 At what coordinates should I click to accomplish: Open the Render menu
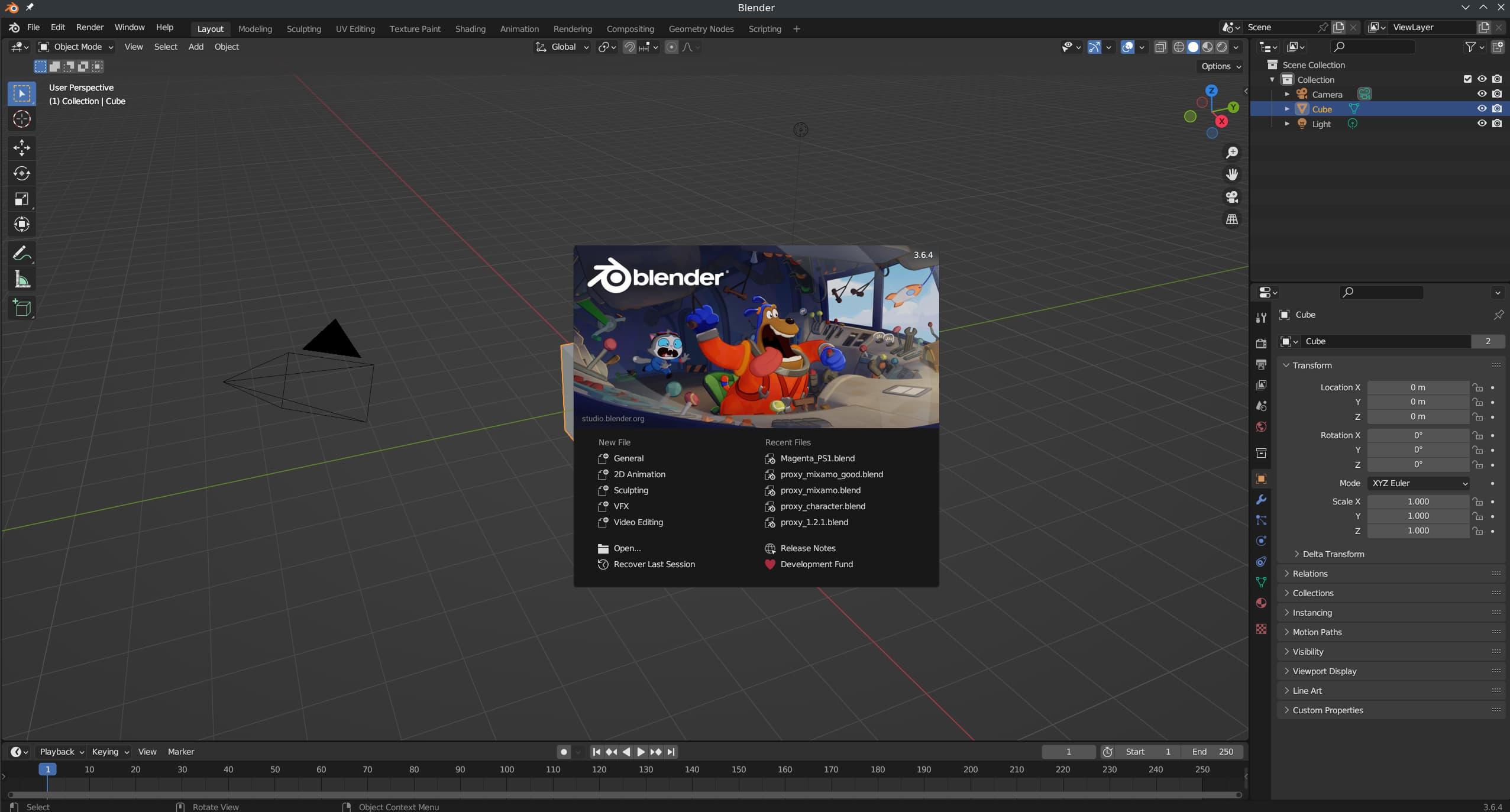click(x=90, y=27)
